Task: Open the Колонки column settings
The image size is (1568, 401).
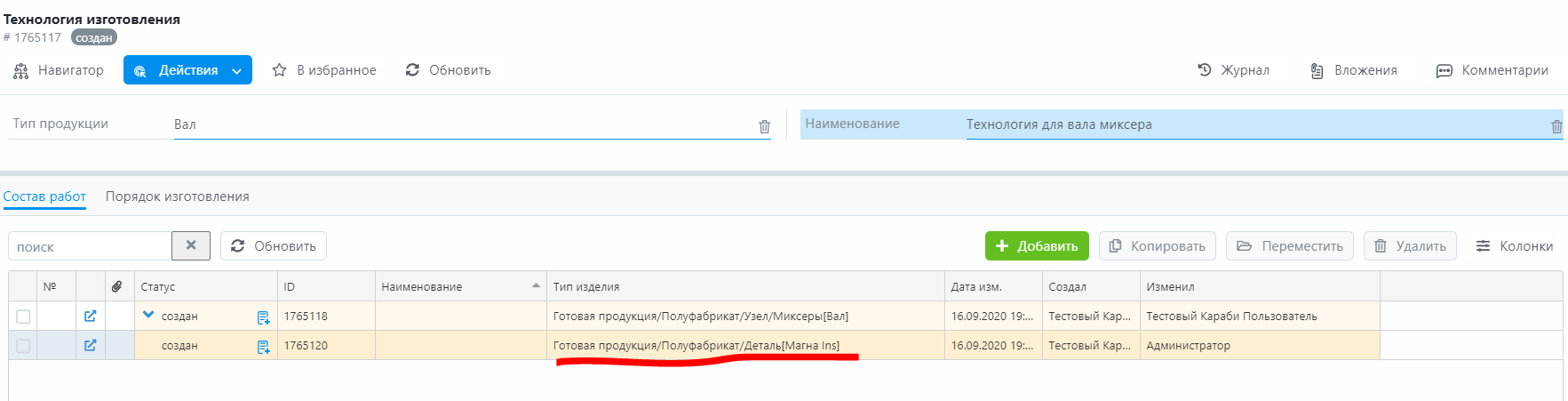Action: pyautogui.click(x=1514, y=246)
